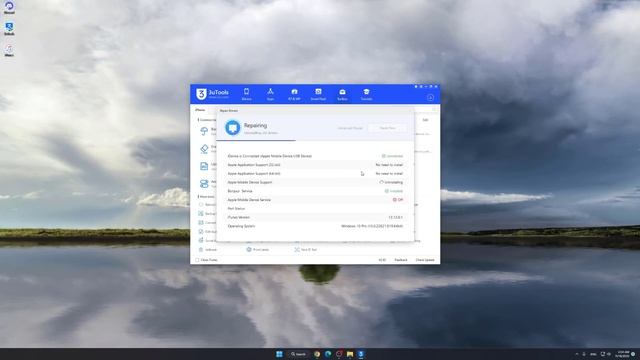Open the Apps section in 3uTools toolbar
Screen dimensions: 640x360
coord(270,94)
